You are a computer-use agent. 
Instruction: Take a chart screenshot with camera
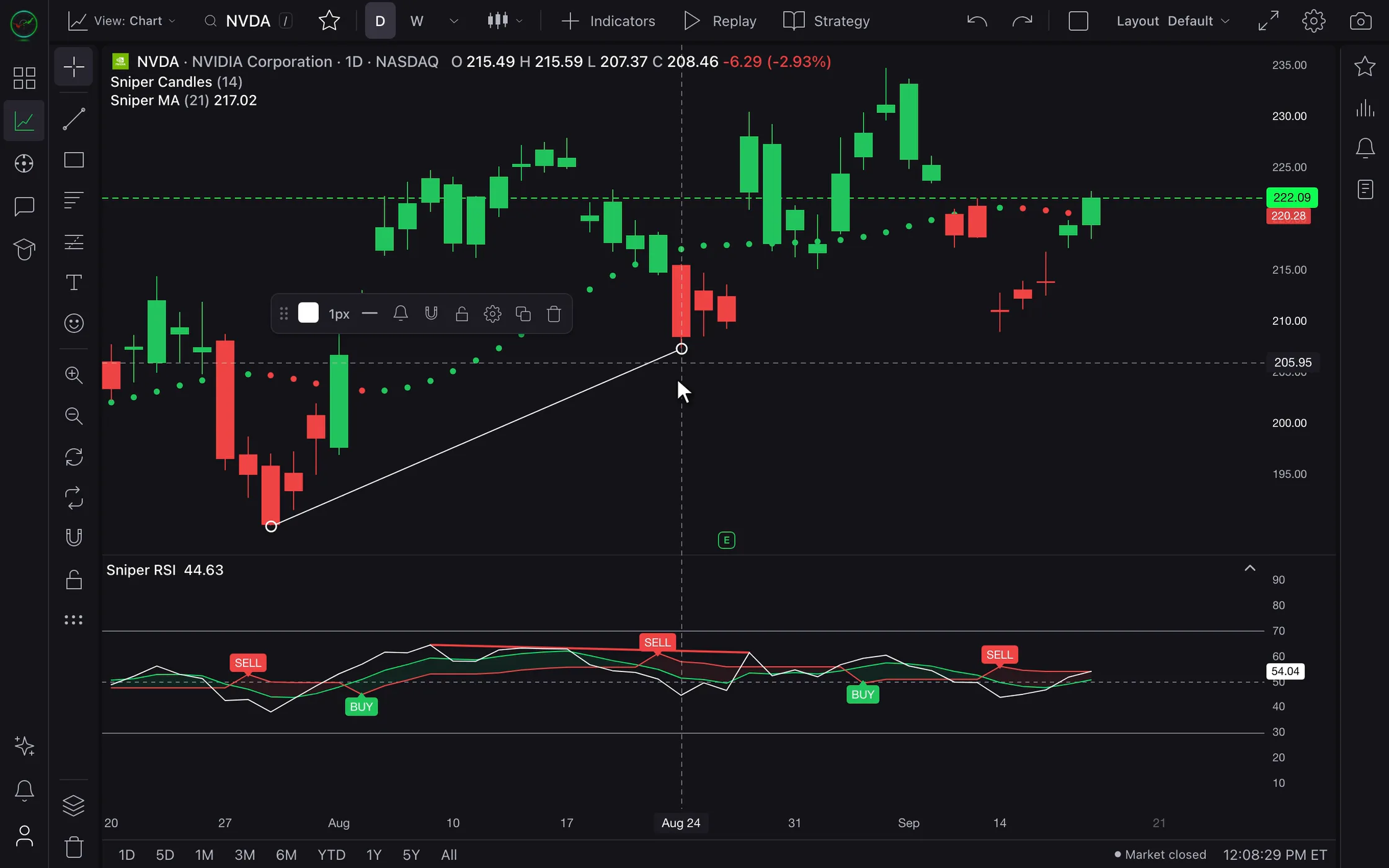click(1360, 21)
